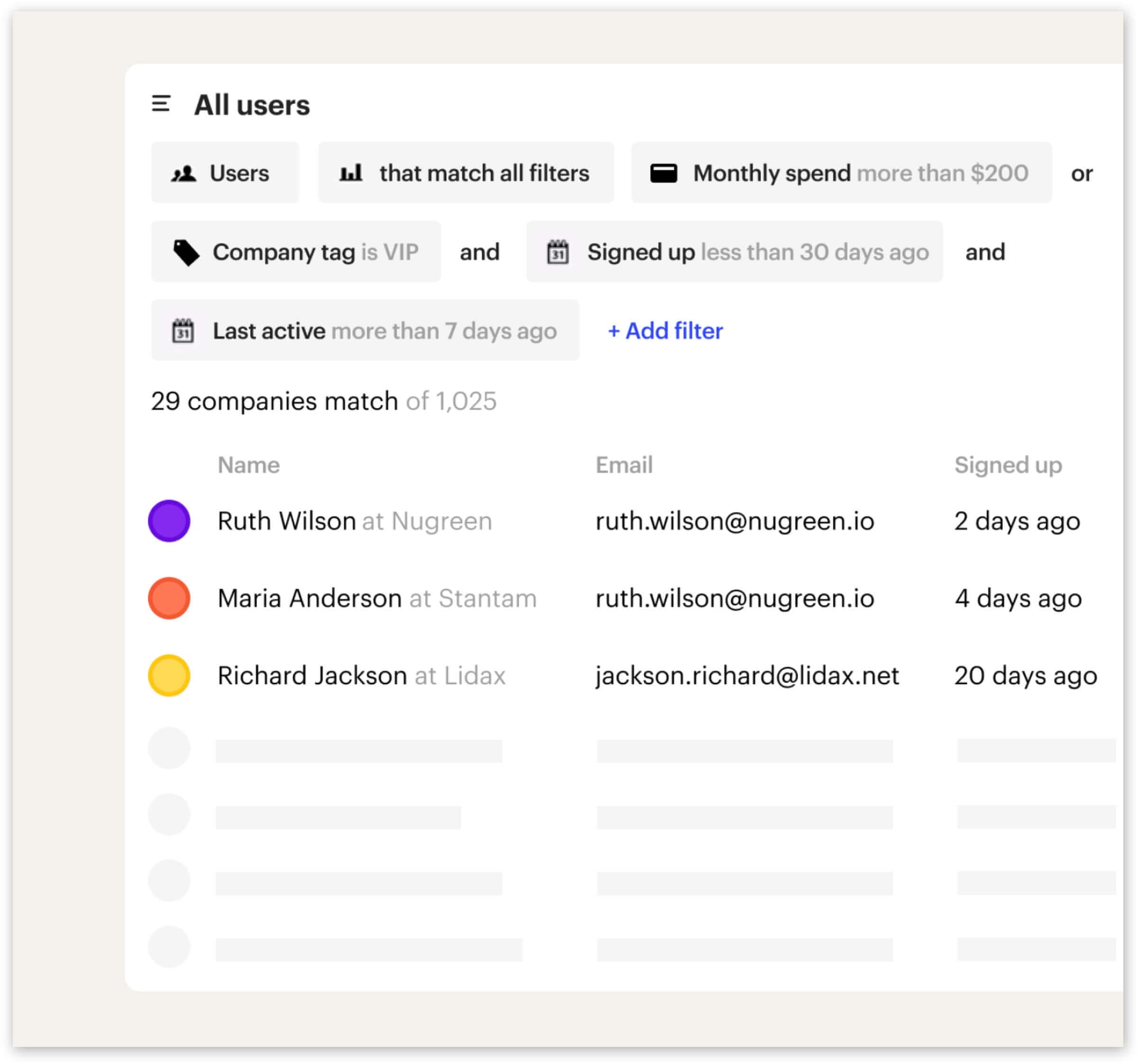Image resolution: width=1139 pixels, height=1064 pixels.
Task: Click the credit card icon for Monthly spend
Action: tap(664, 173)
